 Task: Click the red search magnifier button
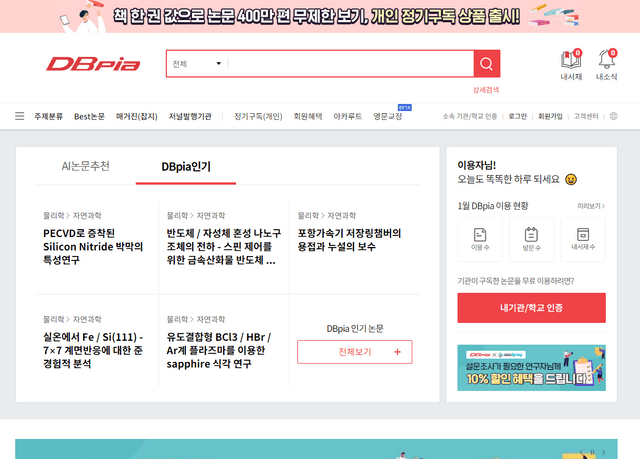pos(487,64)
